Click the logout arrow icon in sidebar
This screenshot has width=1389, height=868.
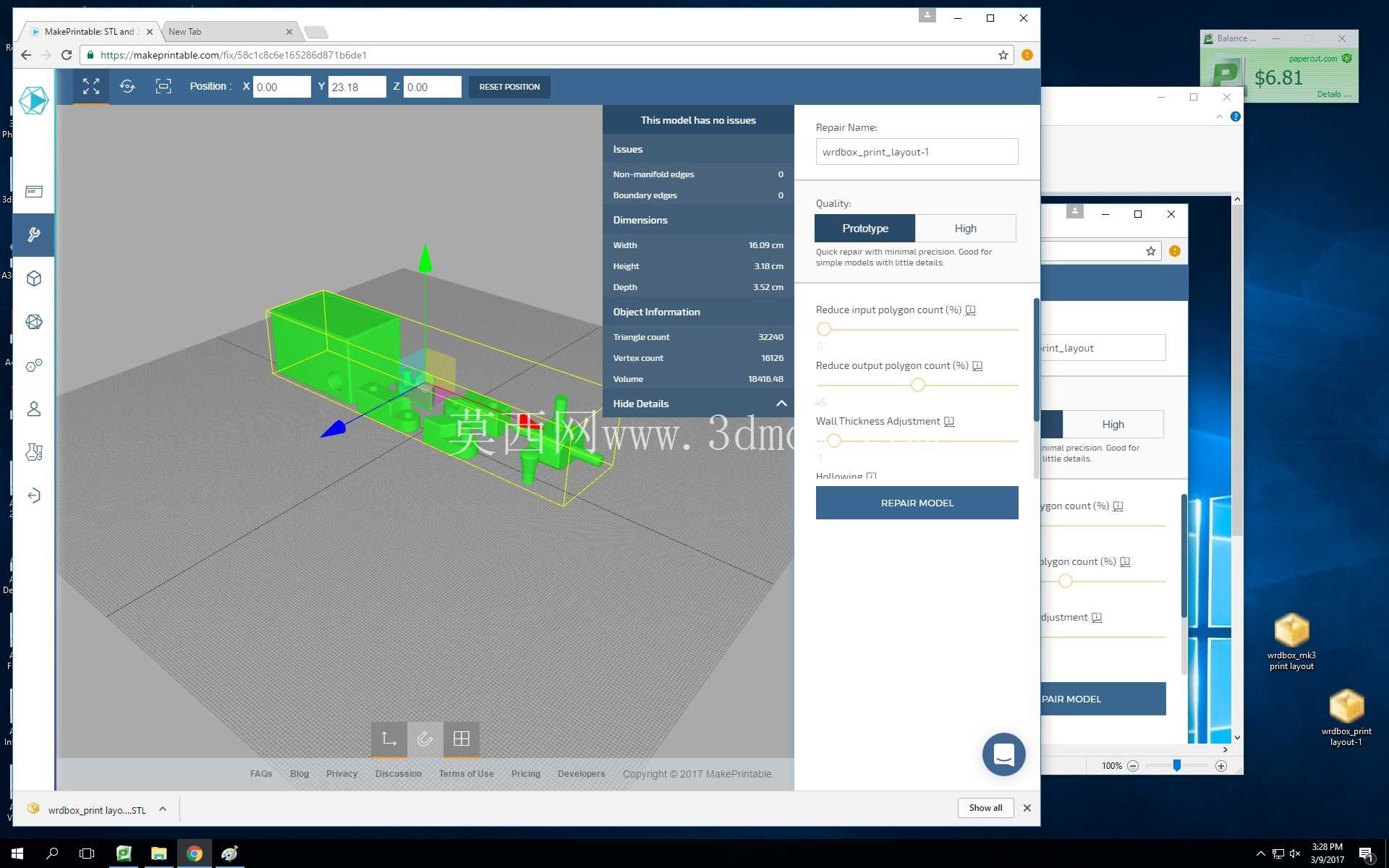coord(34,495)
